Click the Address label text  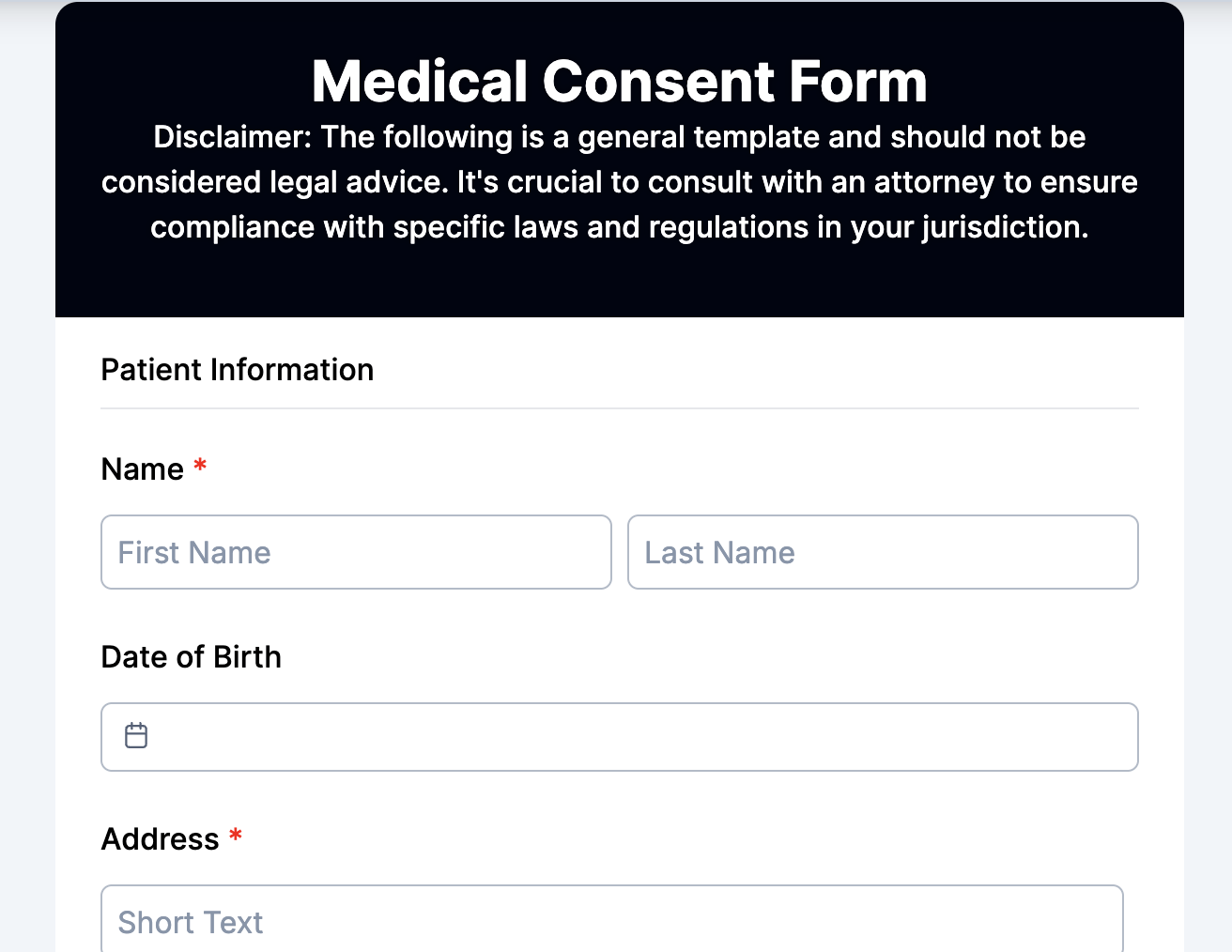pyautogui.click(x=161, y=838)
